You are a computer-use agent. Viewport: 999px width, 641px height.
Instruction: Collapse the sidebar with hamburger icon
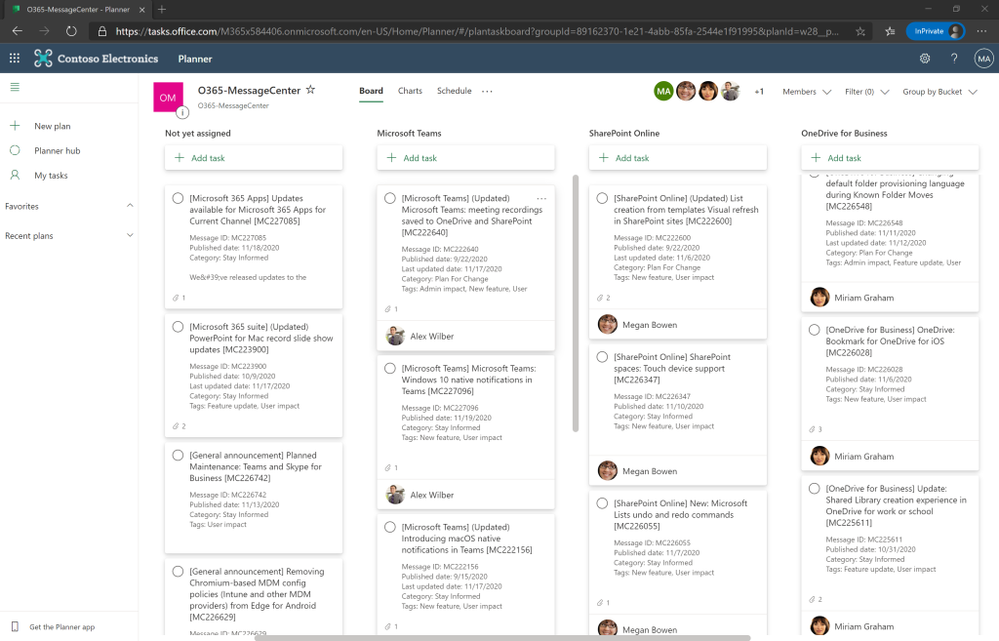pos(15,87)
